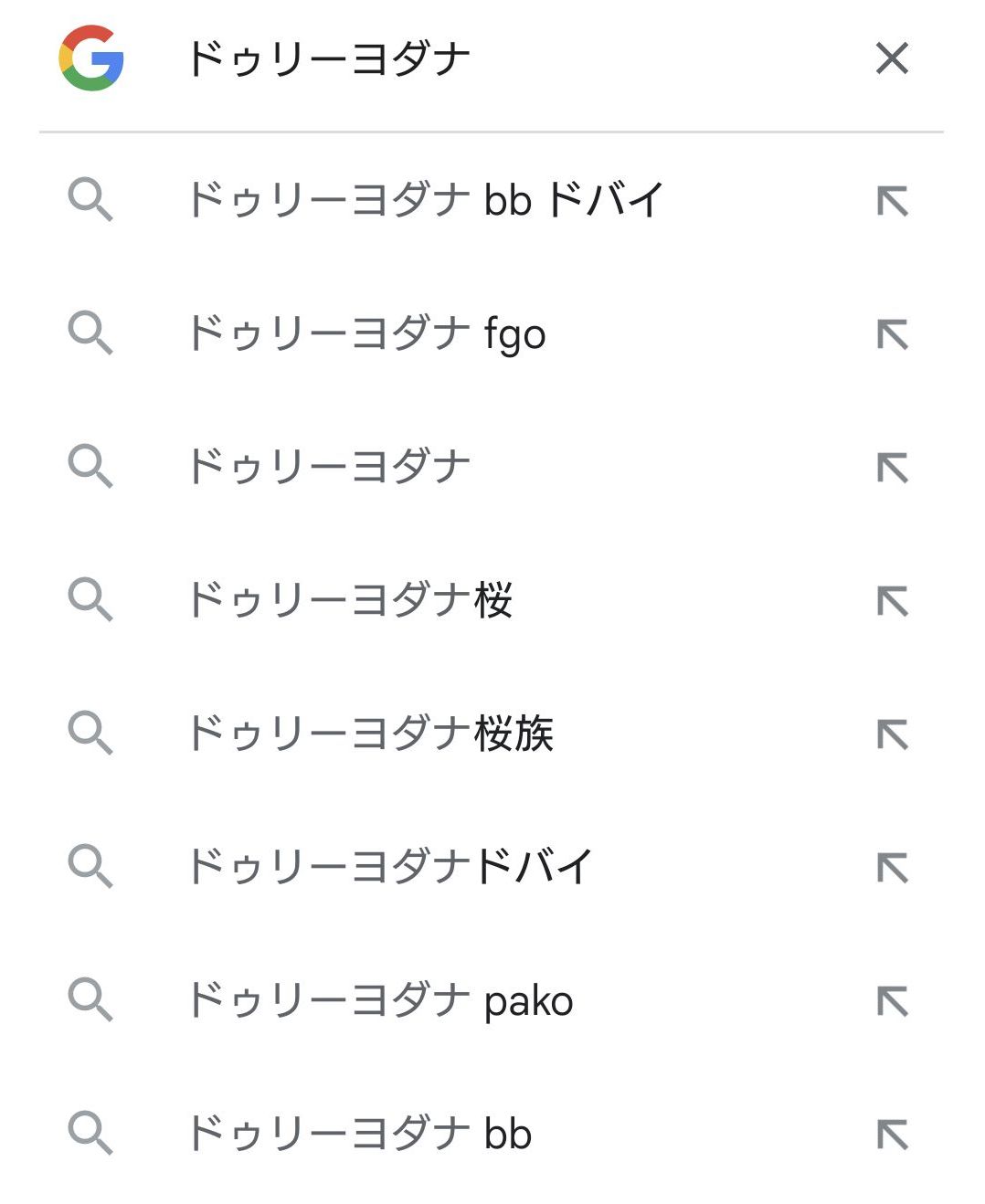Tap the fill arrow for "ドゥリーヨダナ桜"

pyautogui.click(x=892, y=601)
